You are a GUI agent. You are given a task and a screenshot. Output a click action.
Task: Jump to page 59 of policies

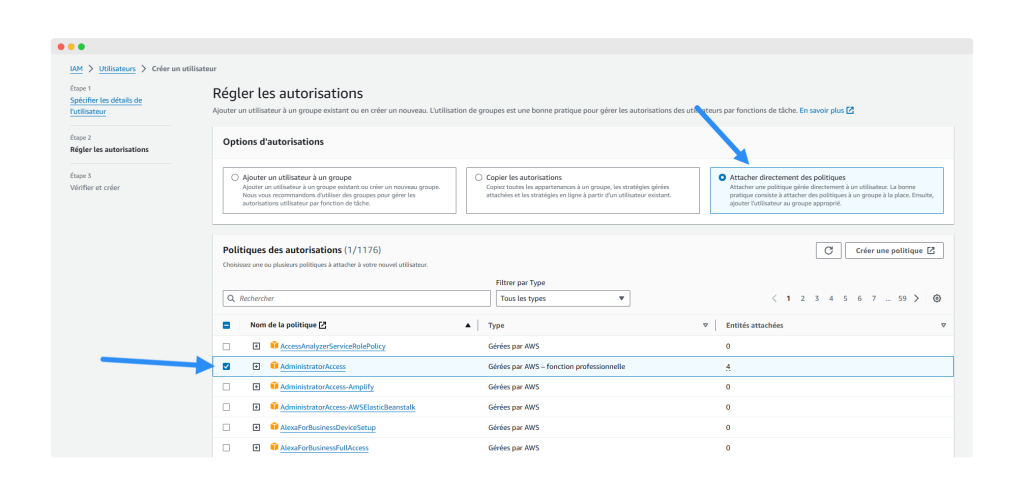click(x=902, y=298)
